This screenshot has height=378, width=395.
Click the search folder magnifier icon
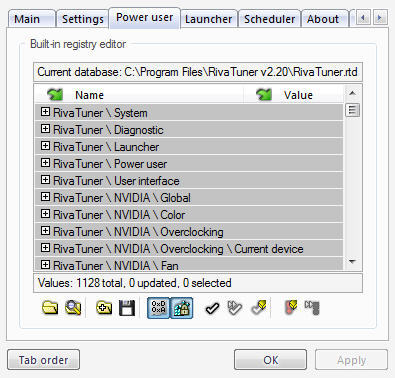[73, 307]
